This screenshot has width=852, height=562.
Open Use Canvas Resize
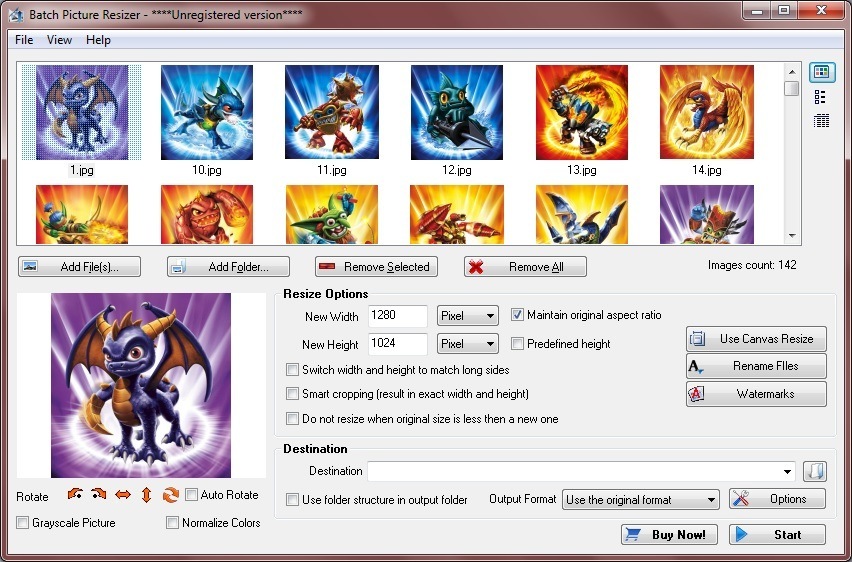click(756, 339)
